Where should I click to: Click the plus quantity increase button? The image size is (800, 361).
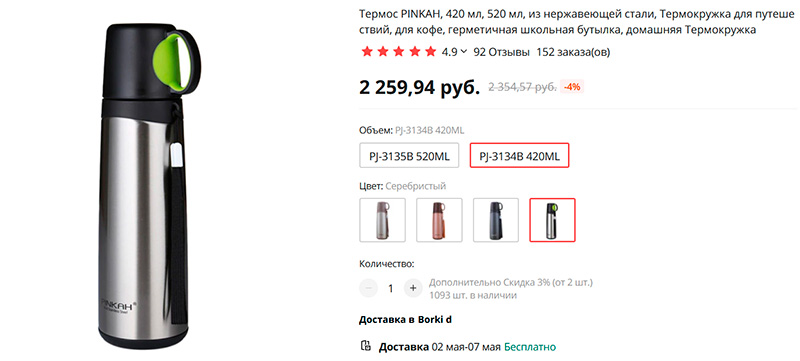[x=413, y=288]
